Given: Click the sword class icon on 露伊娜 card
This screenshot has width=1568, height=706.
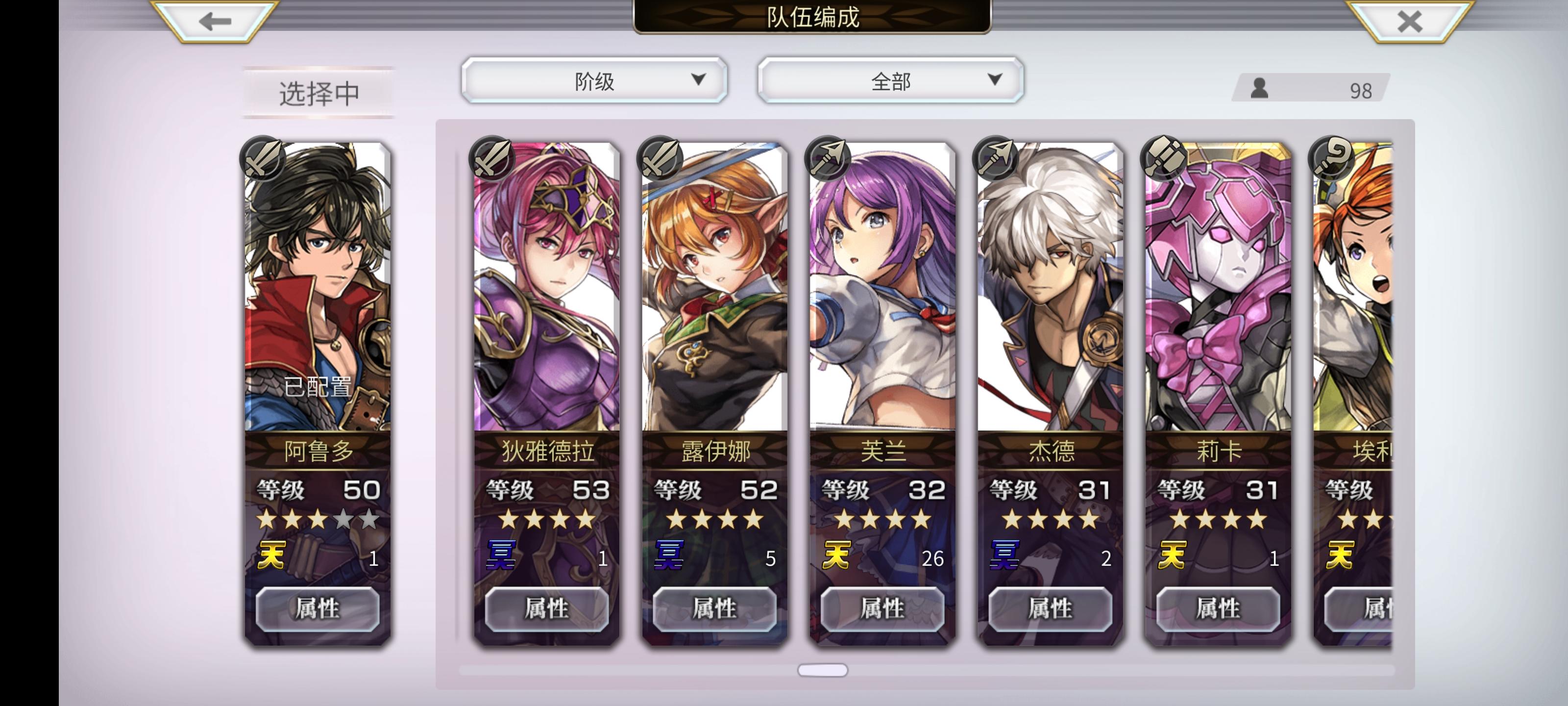Looking at the screenshot, I should point(660,158).
